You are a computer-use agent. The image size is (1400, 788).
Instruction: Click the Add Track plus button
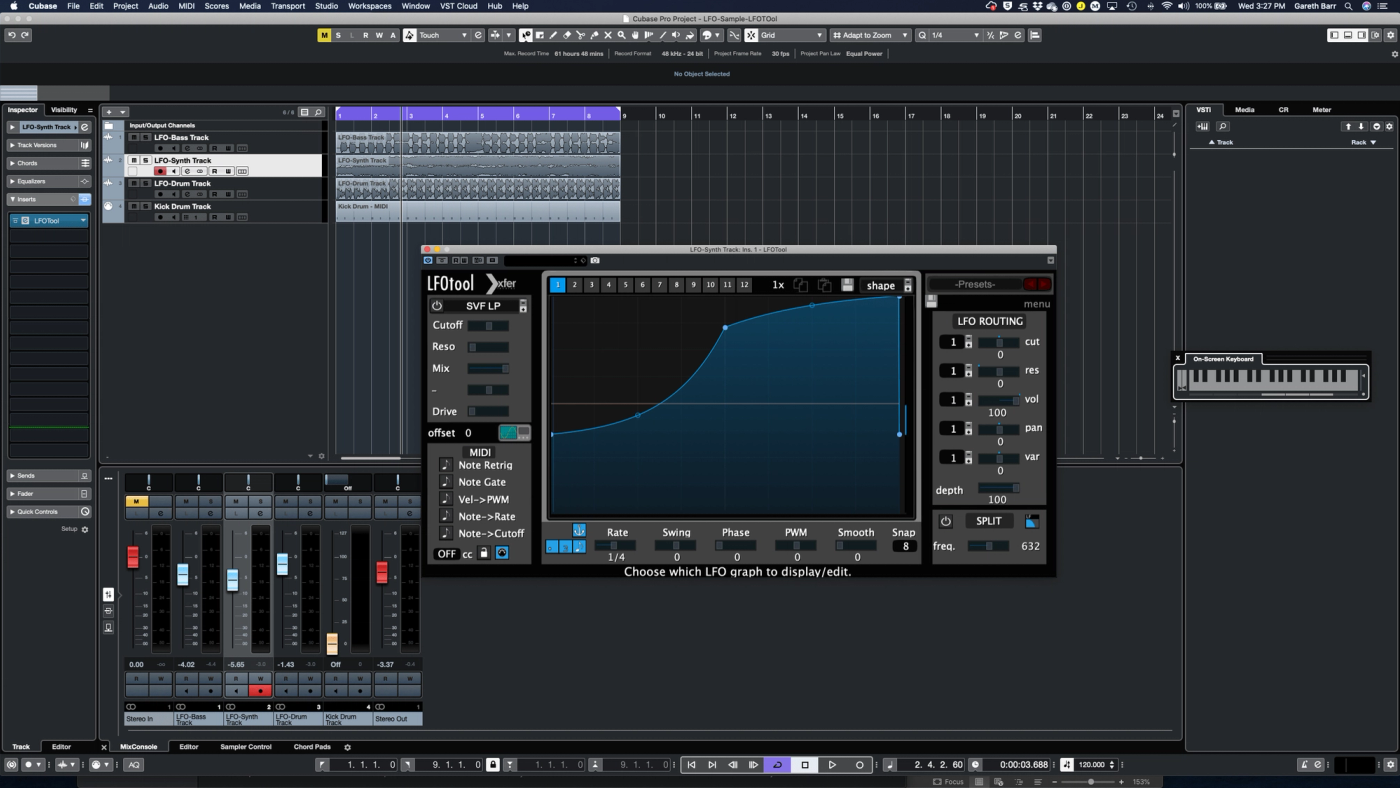[109, 112]
